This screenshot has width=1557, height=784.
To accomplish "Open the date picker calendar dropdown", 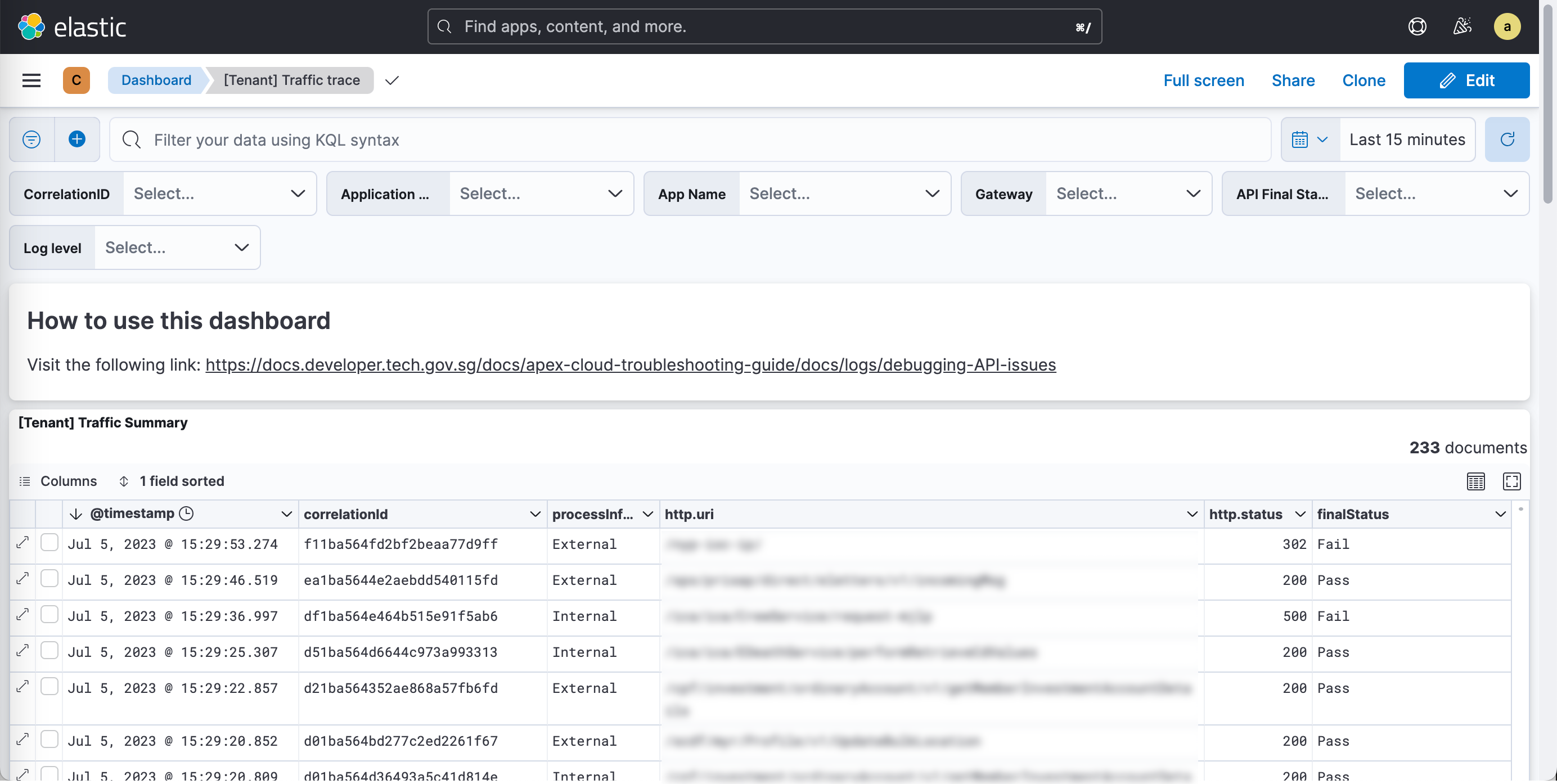I will click(x=1308, y=139).
